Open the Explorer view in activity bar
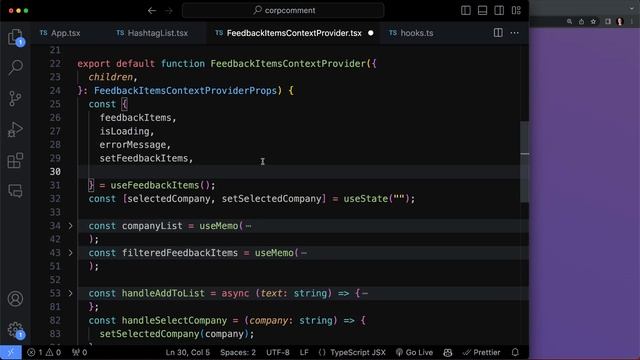640x360 pixels. pyautogui.click(x=16, y=37)
